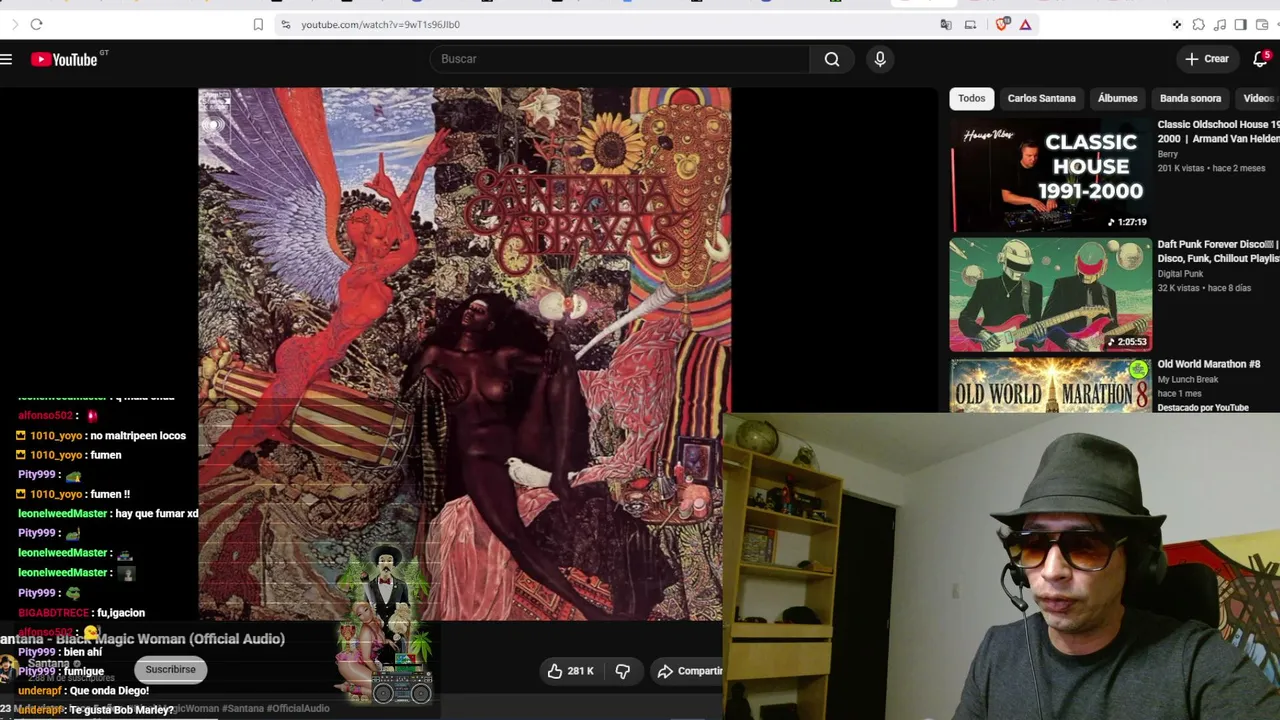Click the Buscar search field

click(619, 59)
